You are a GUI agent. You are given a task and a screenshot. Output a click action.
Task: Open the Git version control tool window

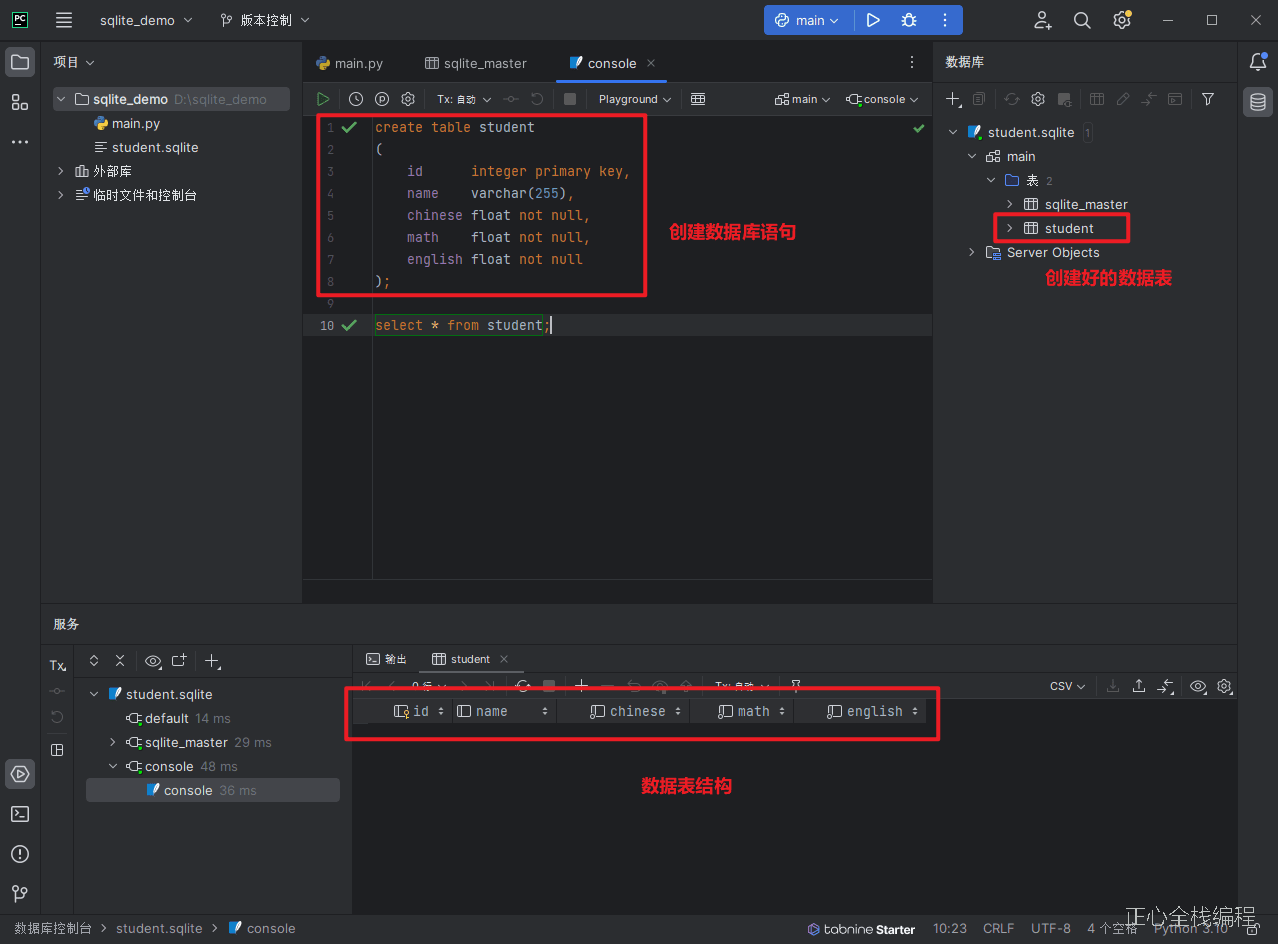tap(20, 893)
